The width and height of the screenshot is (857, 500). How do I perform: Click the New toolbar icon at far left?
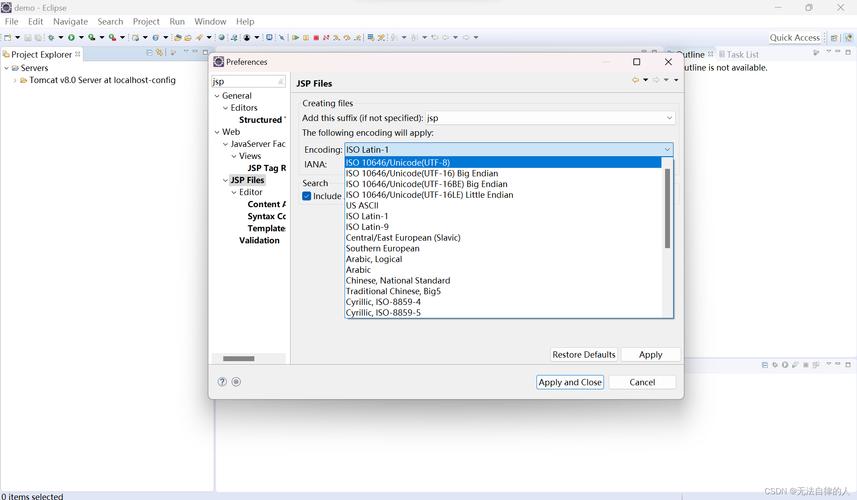point(7,38)
